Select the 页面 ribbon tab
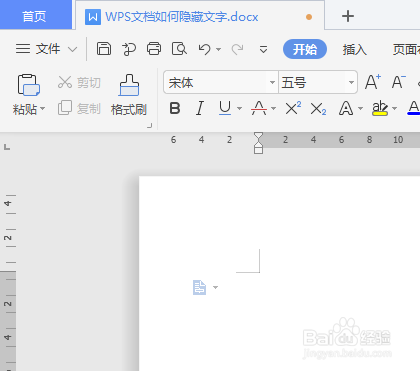Image resolution: width=420 pixels, height=371 pixels. pyautogui.click(x=406, y=49)
